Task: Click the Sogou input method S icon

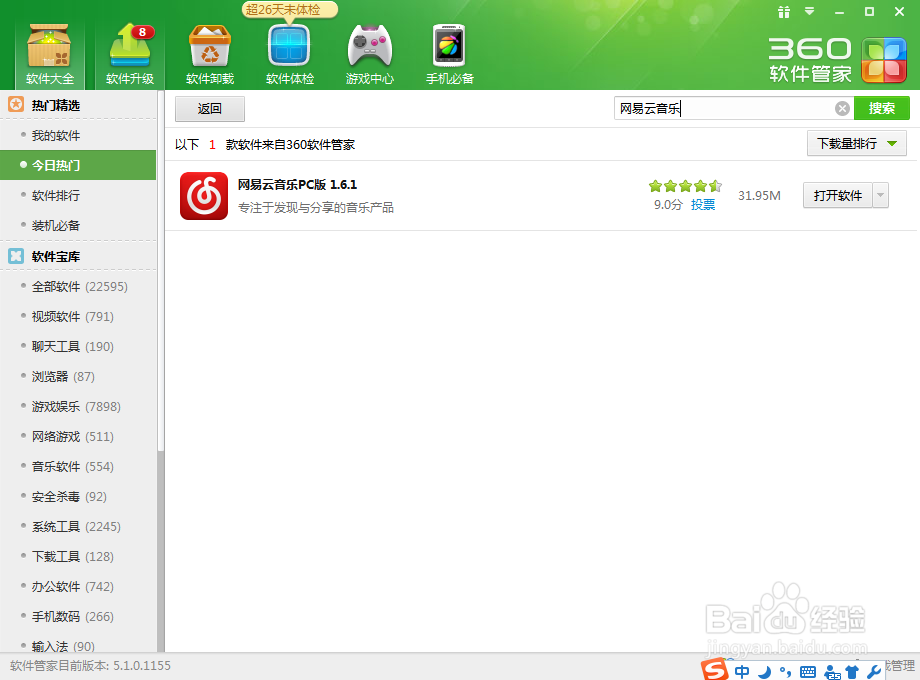Action: [714, 670]
